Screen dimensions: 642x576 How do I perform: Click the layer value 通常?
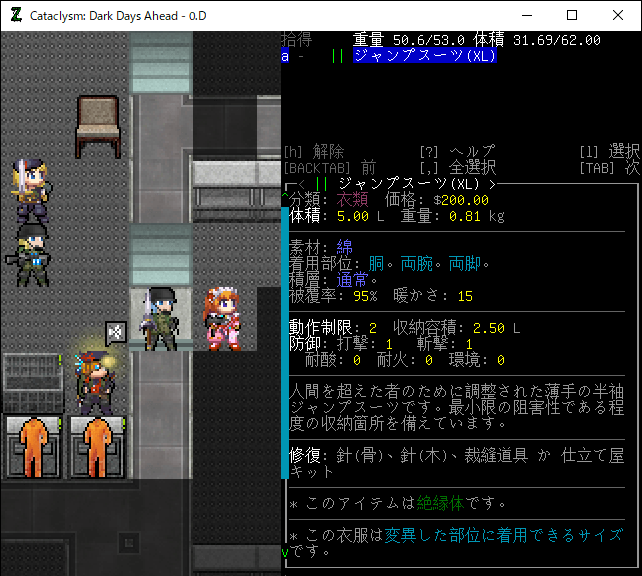352,280
